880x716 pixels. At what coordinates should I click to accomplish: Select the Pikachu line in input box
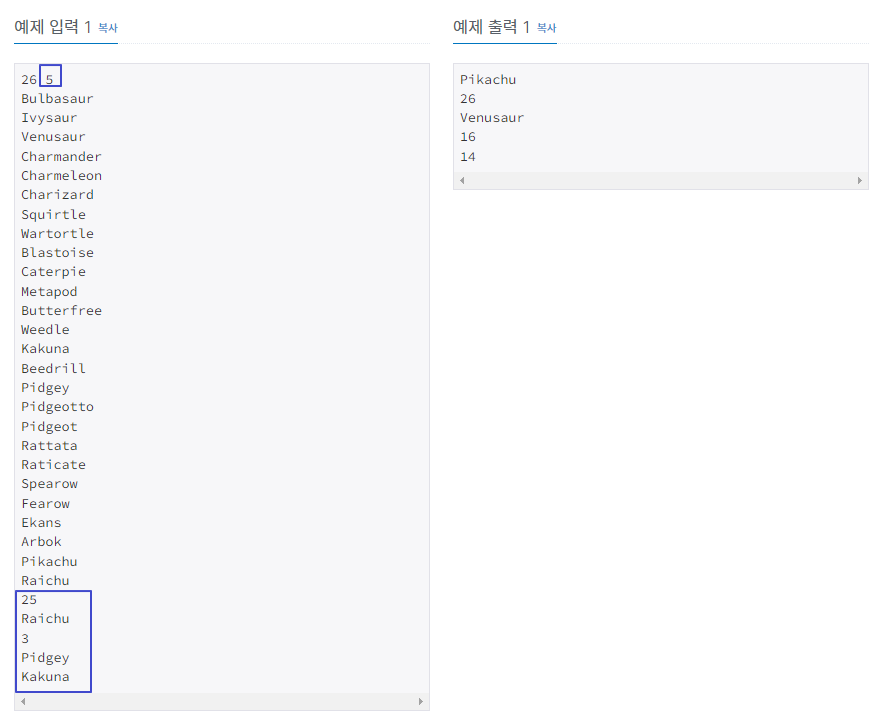pos(49,562)
